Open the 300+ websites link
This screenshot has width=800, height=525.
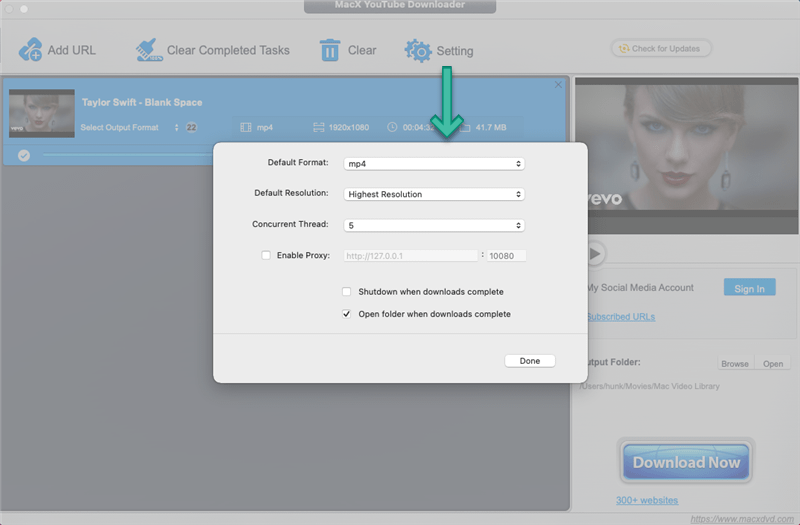coord(647,501)
